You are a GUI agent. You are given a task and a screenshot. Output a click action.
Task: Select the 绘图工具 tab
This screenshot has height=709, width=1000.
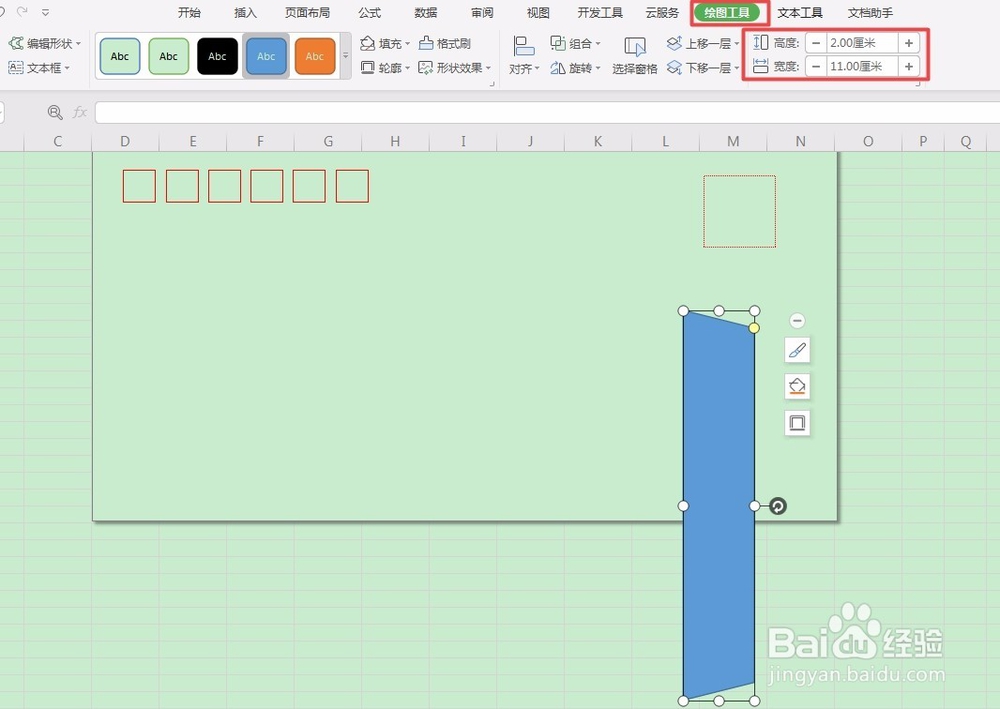727,13
